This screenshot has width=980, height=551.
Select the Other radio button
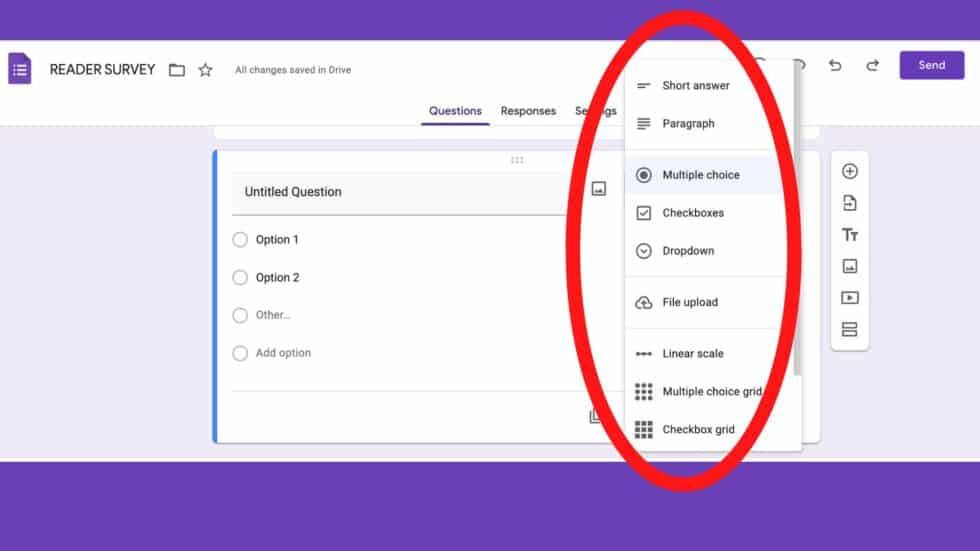point(240,315)
